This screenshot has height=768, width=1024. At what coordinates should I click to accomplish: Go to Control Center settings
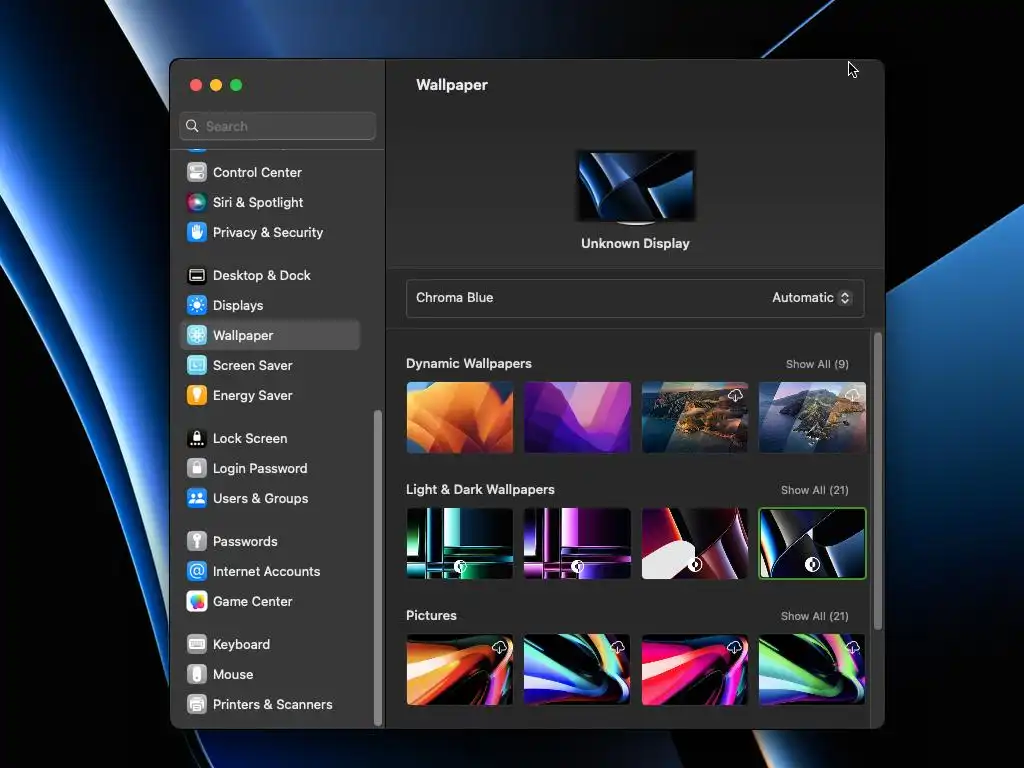pos(257,172)
